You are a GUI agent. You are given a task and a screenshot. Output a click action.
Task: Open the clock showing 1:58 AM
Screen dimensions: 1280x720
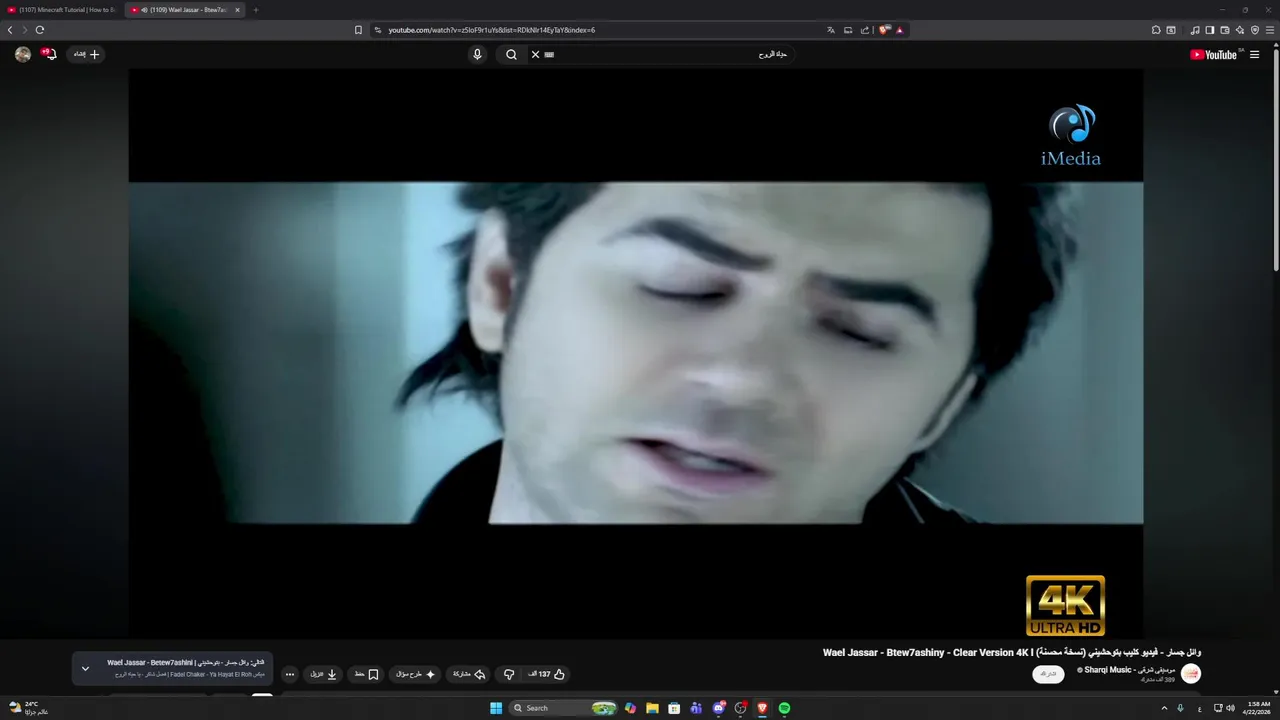[x=1259, y=708]
